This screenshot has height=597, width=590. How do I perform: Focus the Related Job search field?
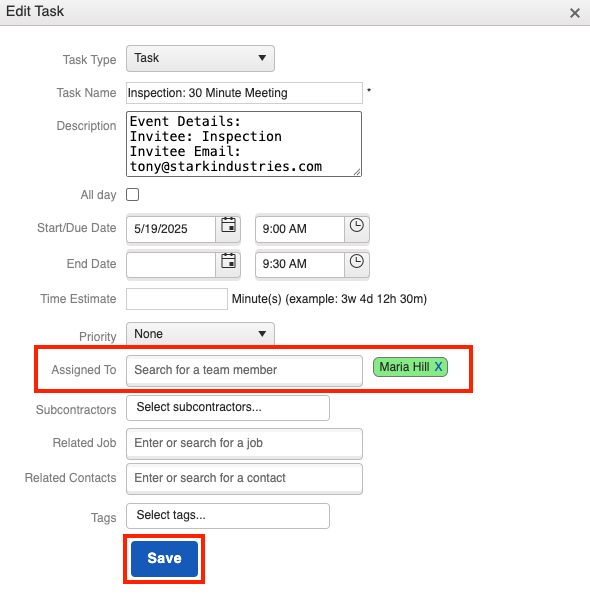tap(244, 443)
